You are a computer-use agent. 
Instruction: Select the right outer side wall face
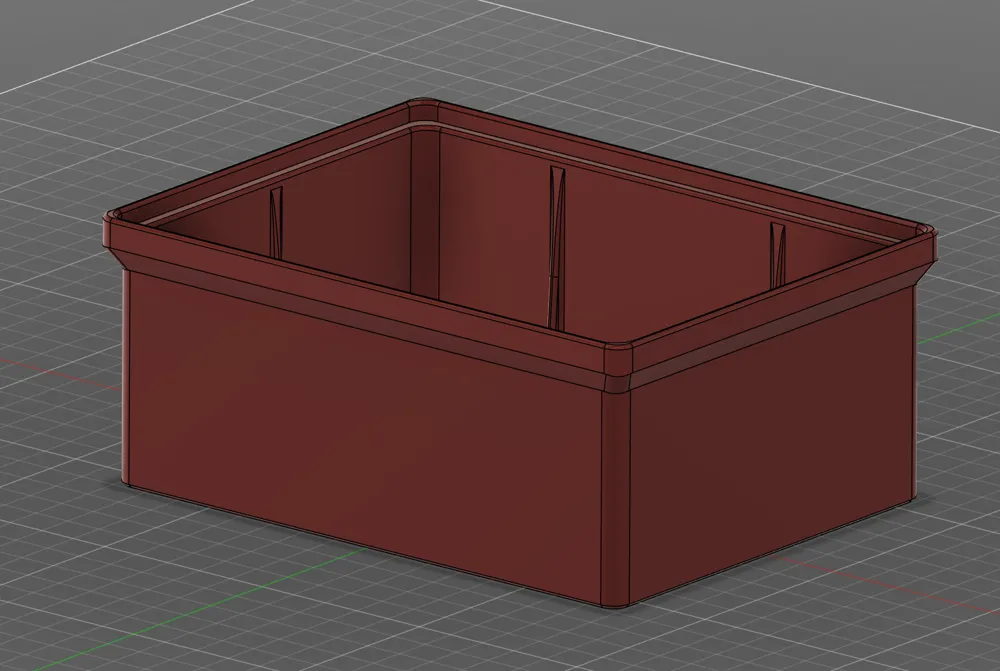pyautogui.click(x=772, y=446)
